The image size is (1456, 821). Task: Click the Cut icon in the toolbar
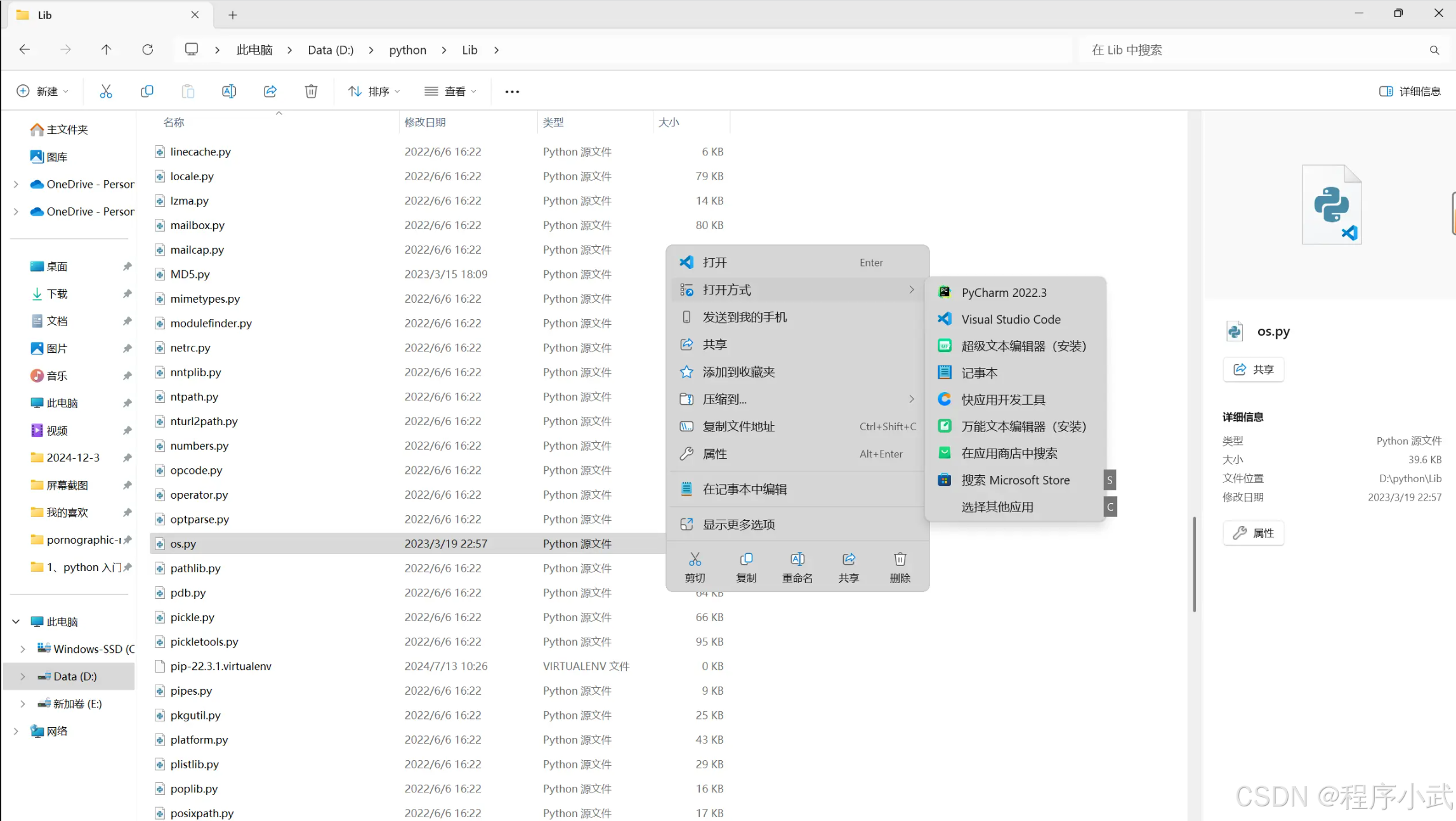click(106, 91)
